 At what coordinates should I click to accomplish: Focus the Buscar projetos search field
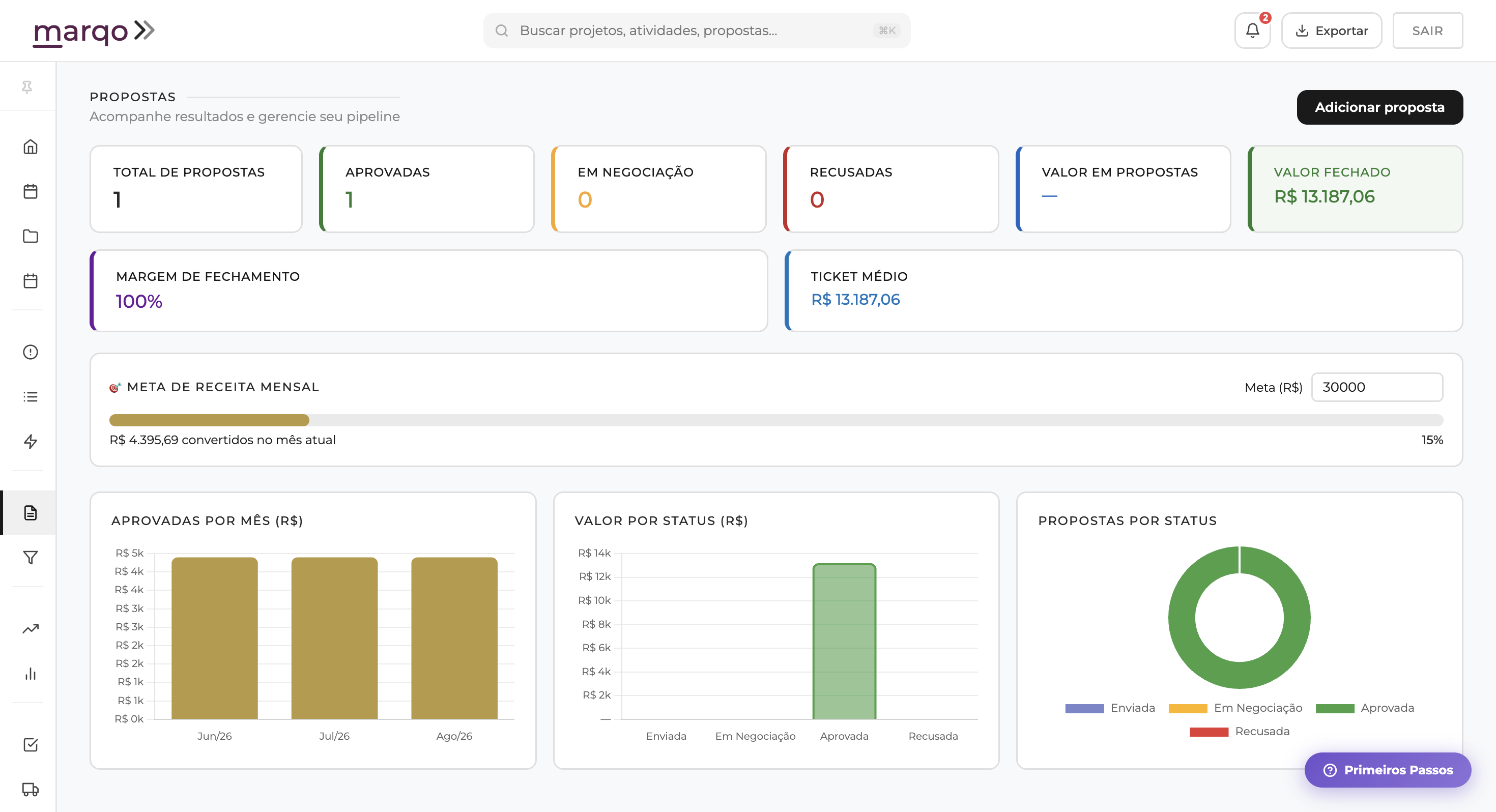coord(697,31)
